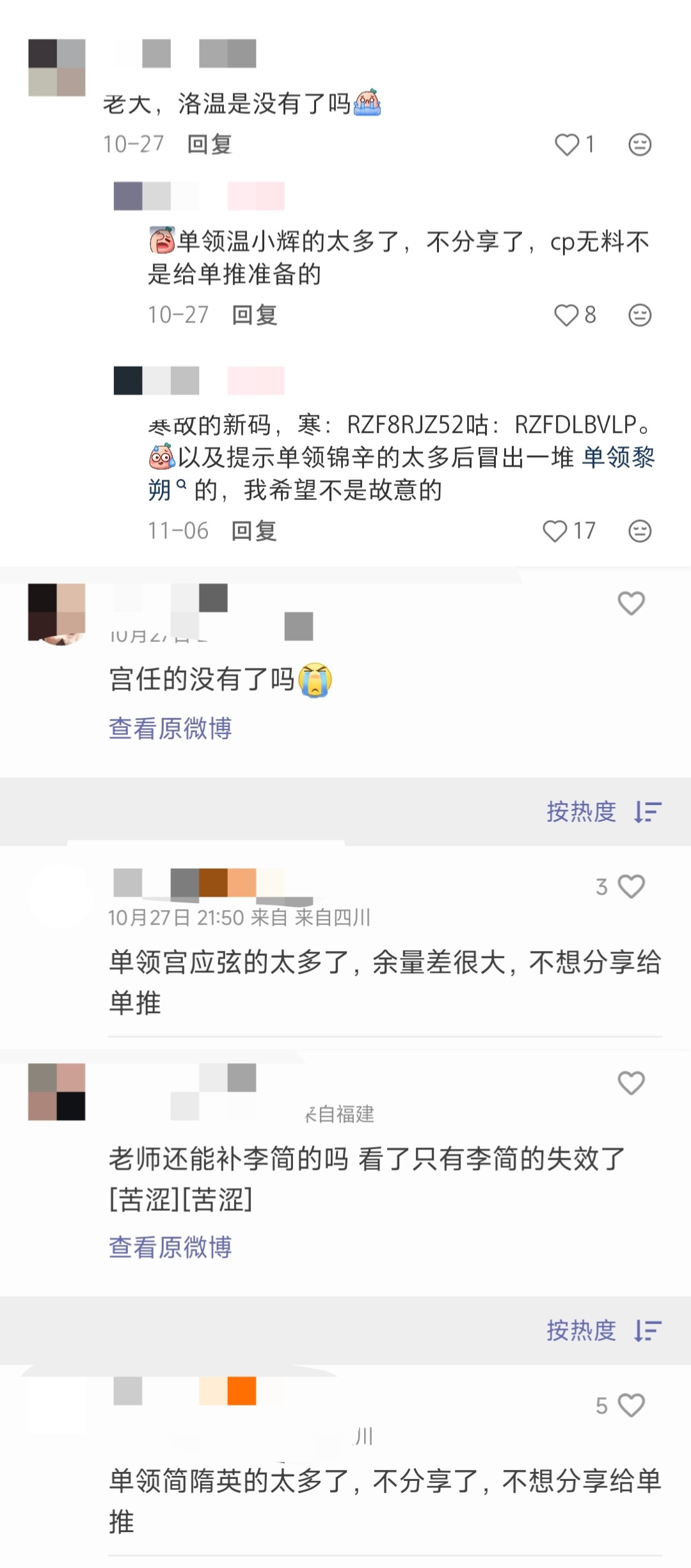Click 回复 under the 11-06 reply
The width and height of the screenshot is (691, 1568).
click(254, 531)
